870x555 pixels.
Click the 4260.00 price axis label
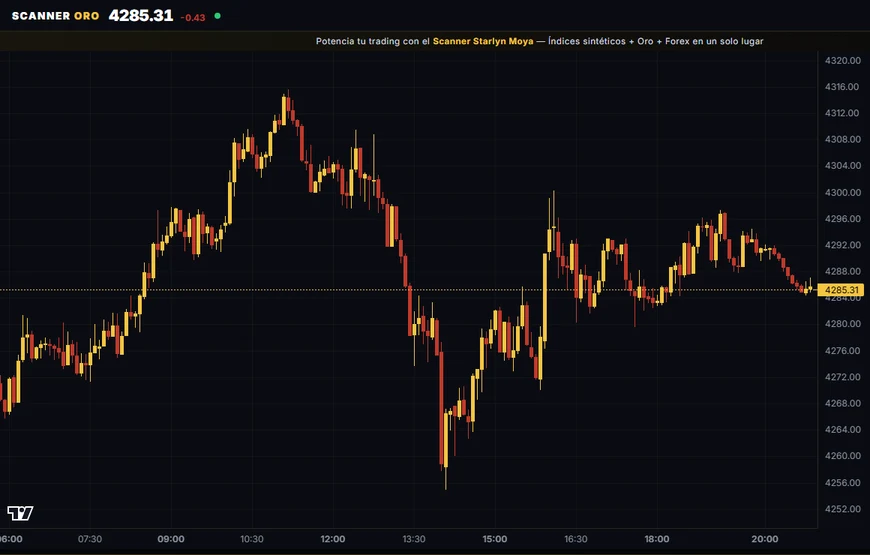(x=842, y=456)
